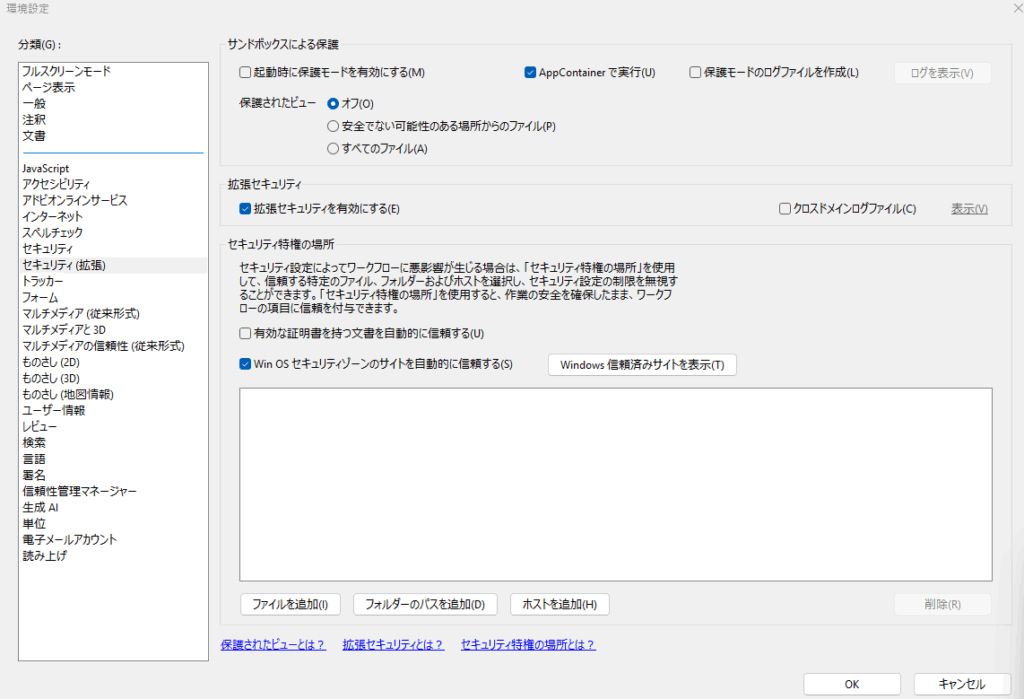Enable 有効な証明書を持つ文書を自動的に信頼する
Screen dimensions: 1024x699
click(246, 333)
